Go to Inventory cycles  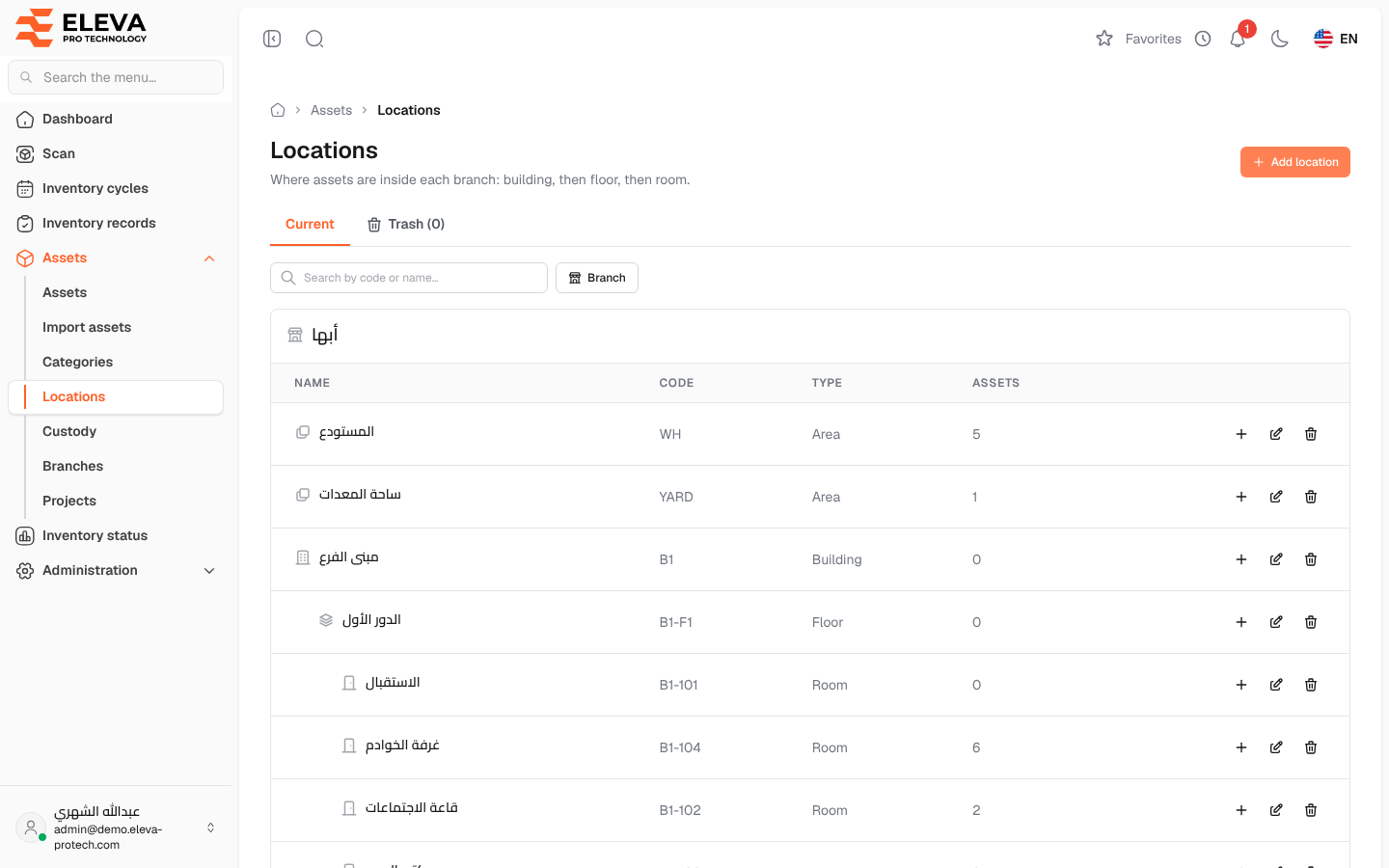116,188
